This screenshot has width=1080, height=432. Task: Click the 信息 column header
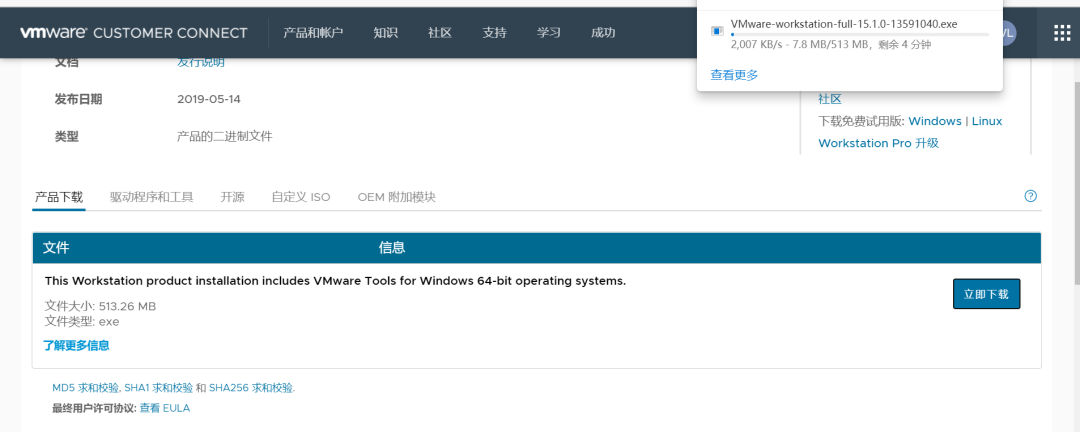click(392, 248)
